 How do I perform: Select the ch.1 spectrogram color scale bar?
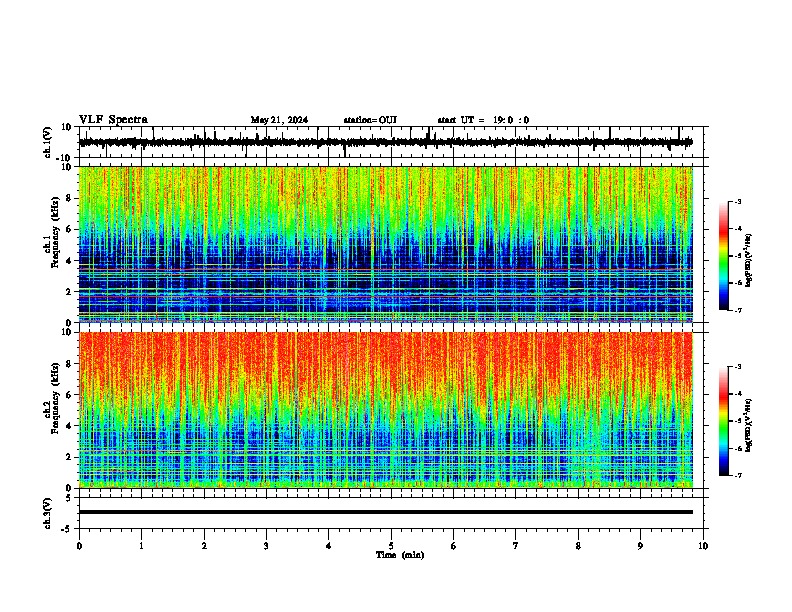[723, 256]
